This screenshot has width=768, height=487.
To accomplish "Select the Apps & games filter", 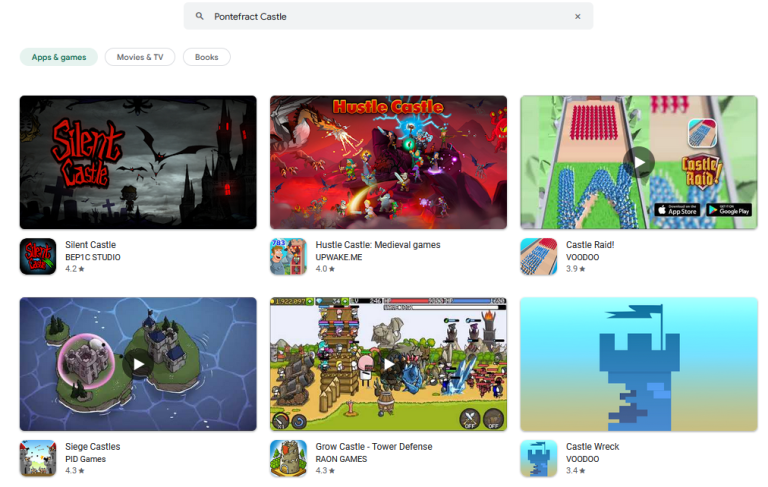I will [59, 57].
